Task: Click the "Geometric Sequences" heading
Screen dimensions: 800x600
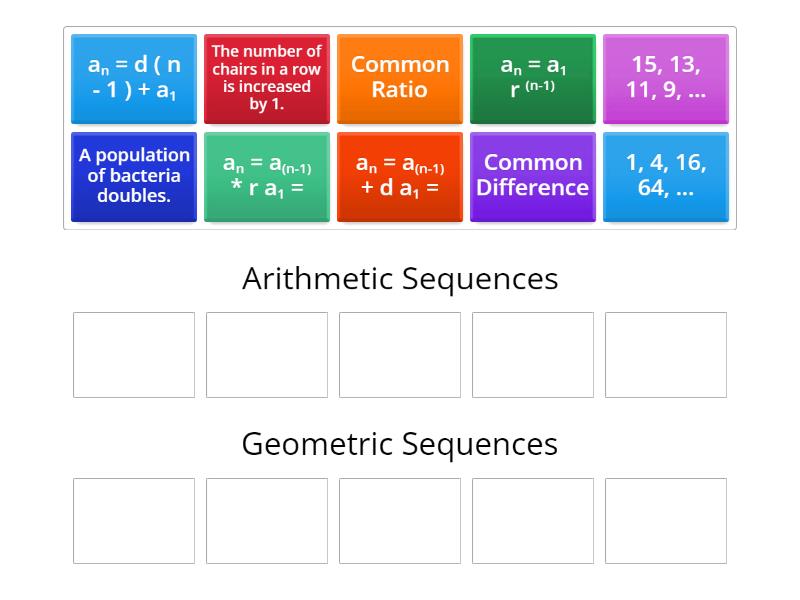Action: 400,444
